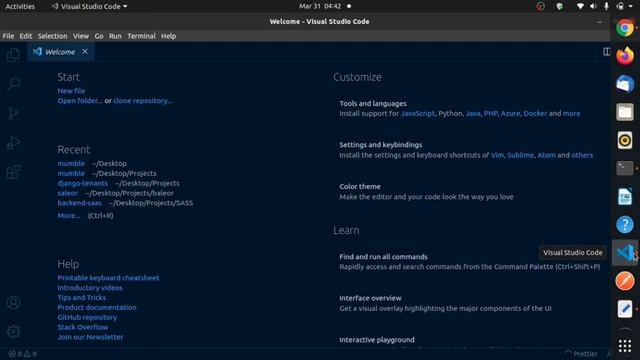Open the File menu
Screen dimensions: 640x360
(8, 36)
